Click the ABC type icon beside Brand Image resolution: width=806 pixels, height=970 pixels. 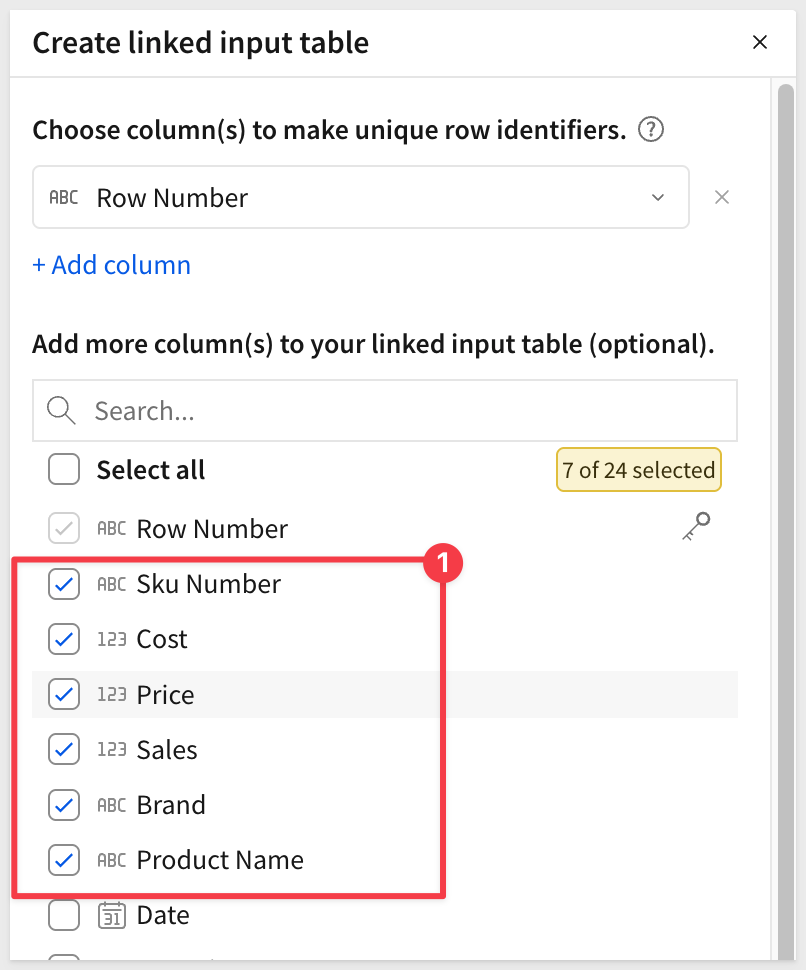coord(112,805)
